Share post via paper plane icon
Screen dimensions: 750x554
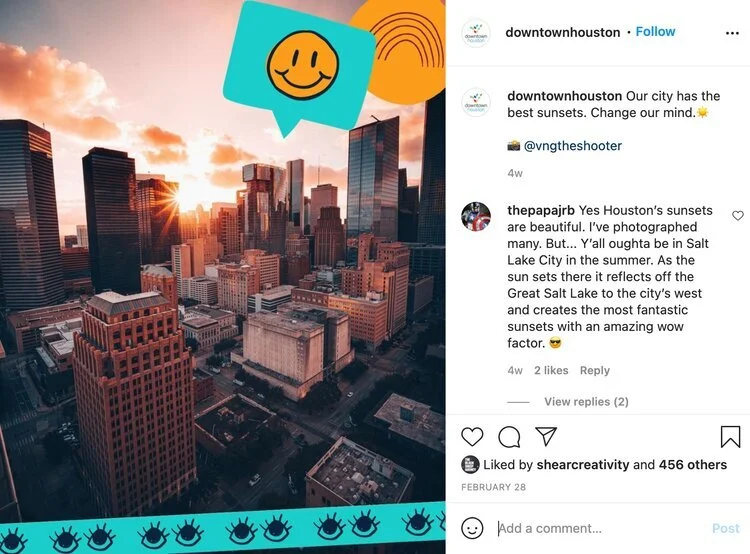(546, 436)
